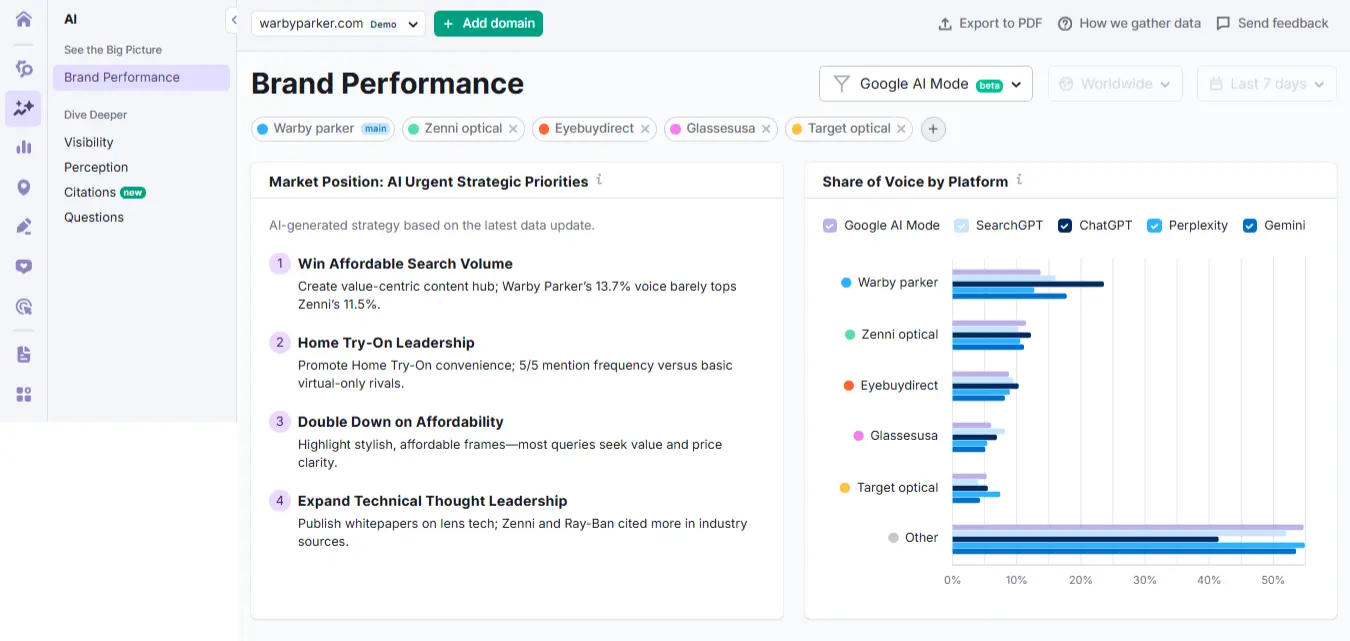Remove the Zenni optical competitor tag
Screen dimensions: 1350x641
point(514,128)
